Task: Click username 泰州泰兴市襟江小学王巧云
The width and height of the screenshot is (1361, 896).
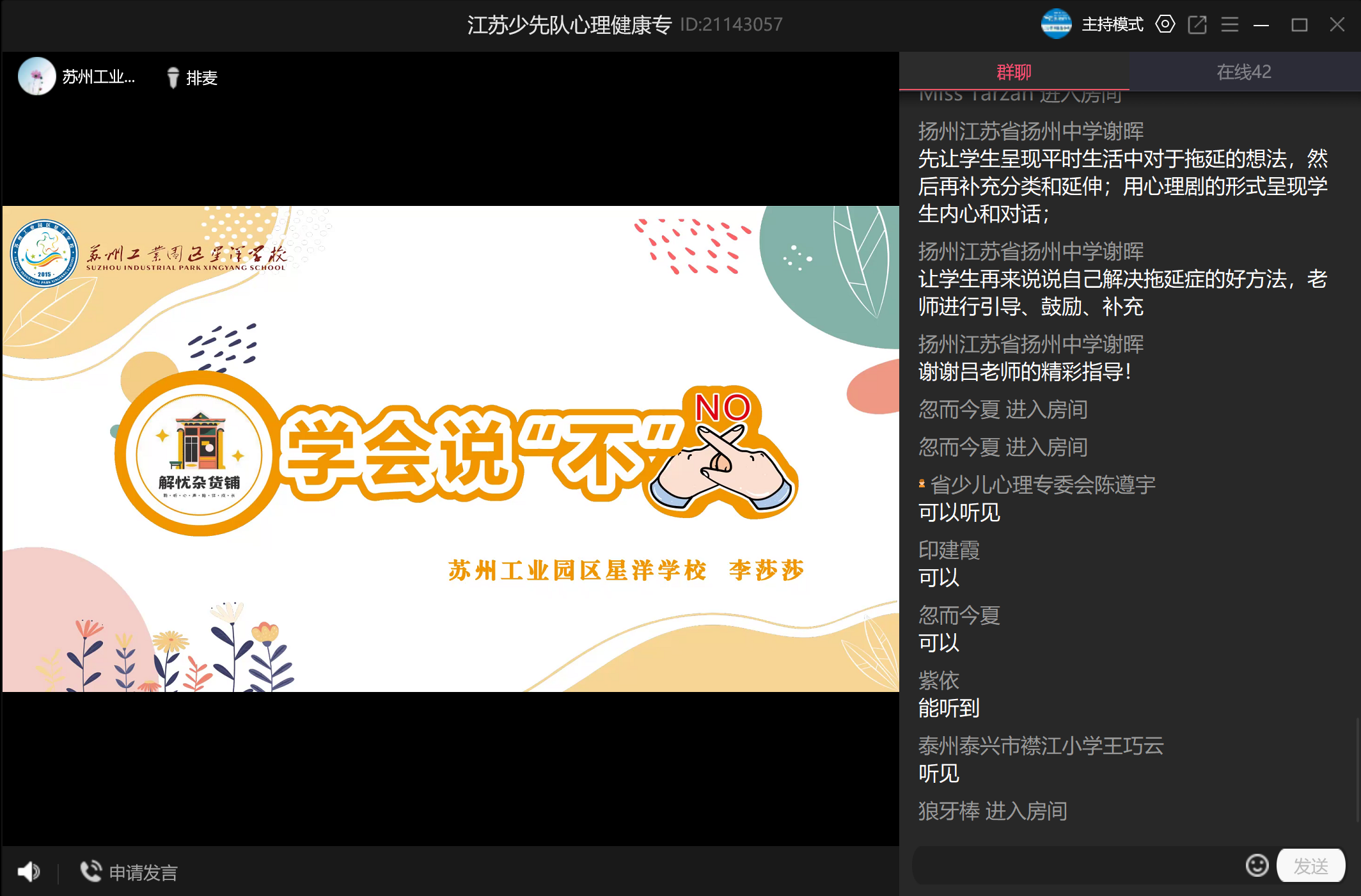Action: (x=1041, y=746)
